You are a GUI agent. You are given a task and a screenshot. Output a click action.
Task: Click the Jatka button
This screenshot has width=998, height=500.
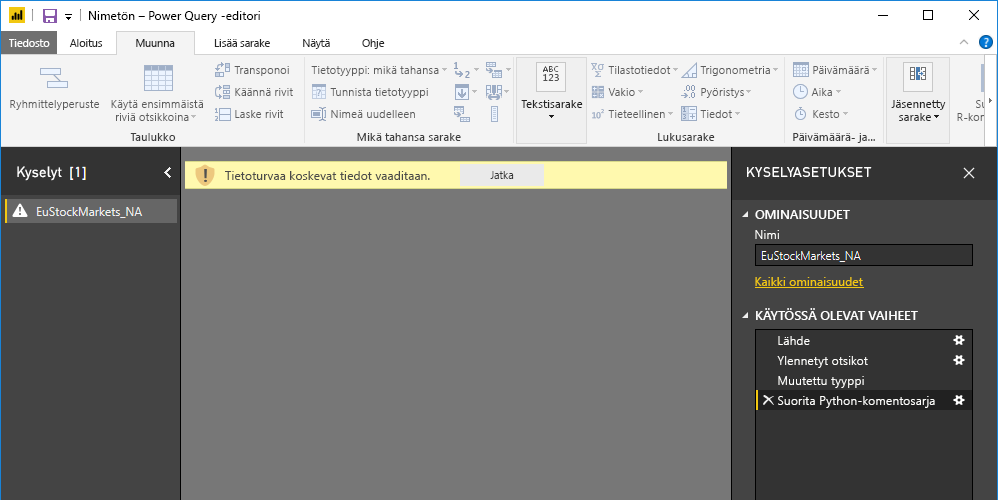coord(502,175)
